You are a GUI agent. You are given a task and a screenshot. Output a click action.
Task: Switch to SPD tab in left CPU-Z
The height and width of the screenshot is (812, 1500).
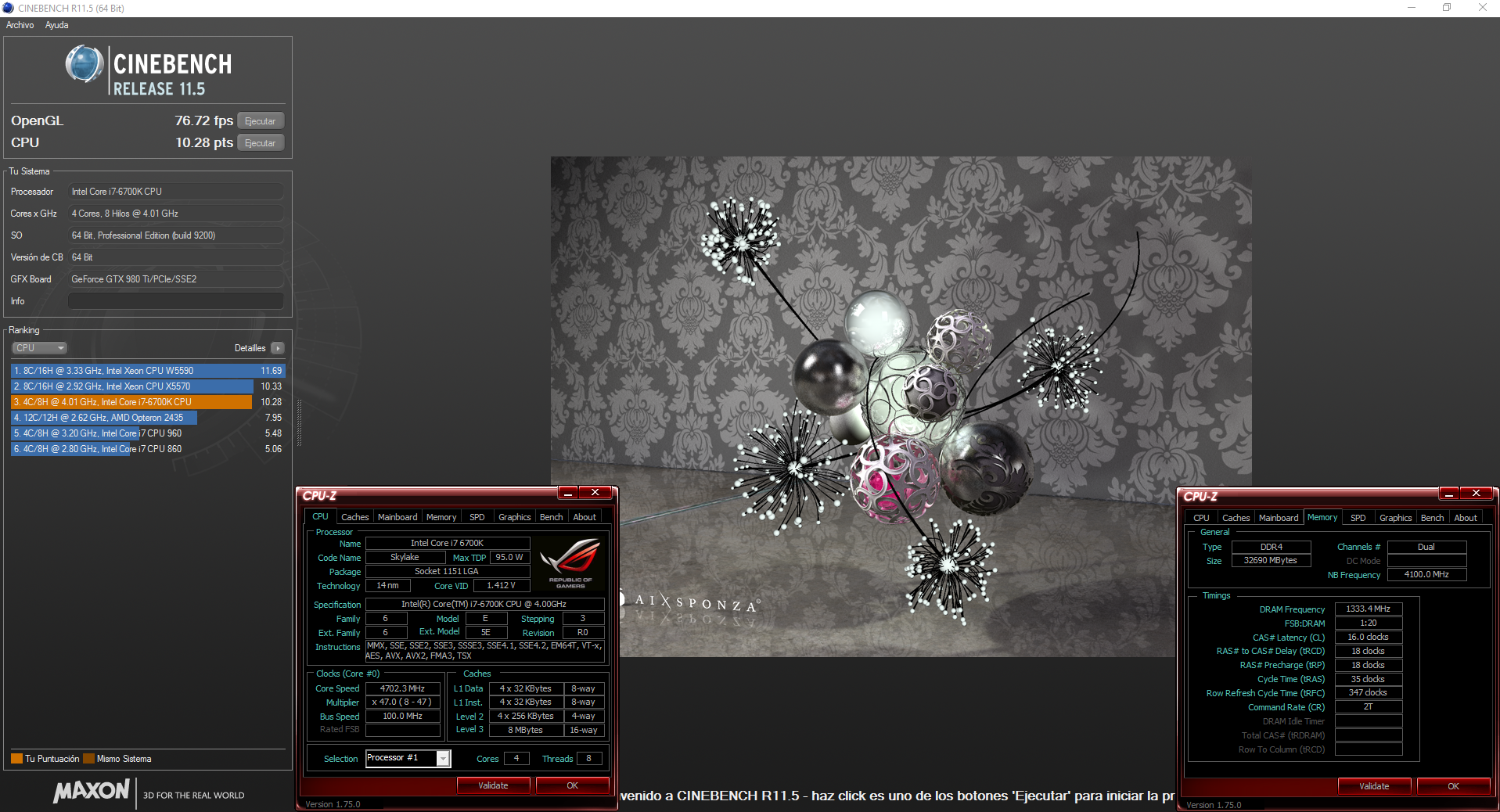477,517
